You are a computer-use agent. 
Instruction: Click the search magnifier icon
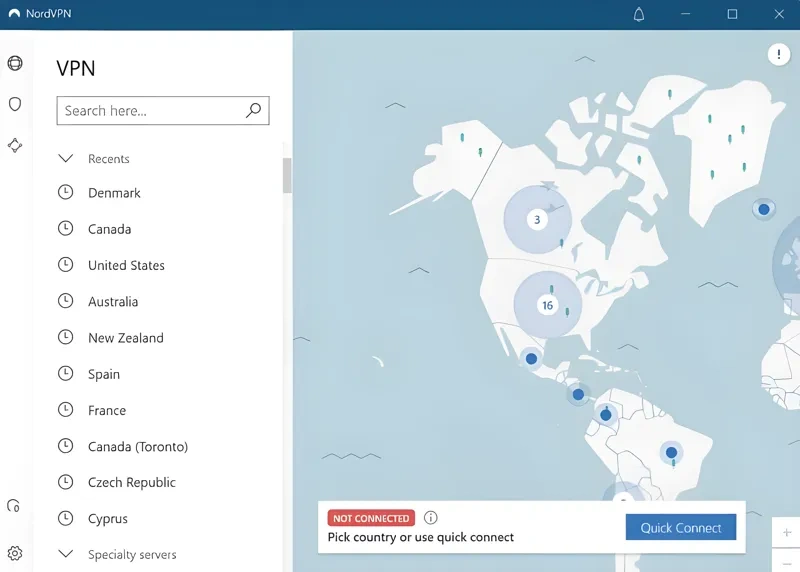(254, 110)
